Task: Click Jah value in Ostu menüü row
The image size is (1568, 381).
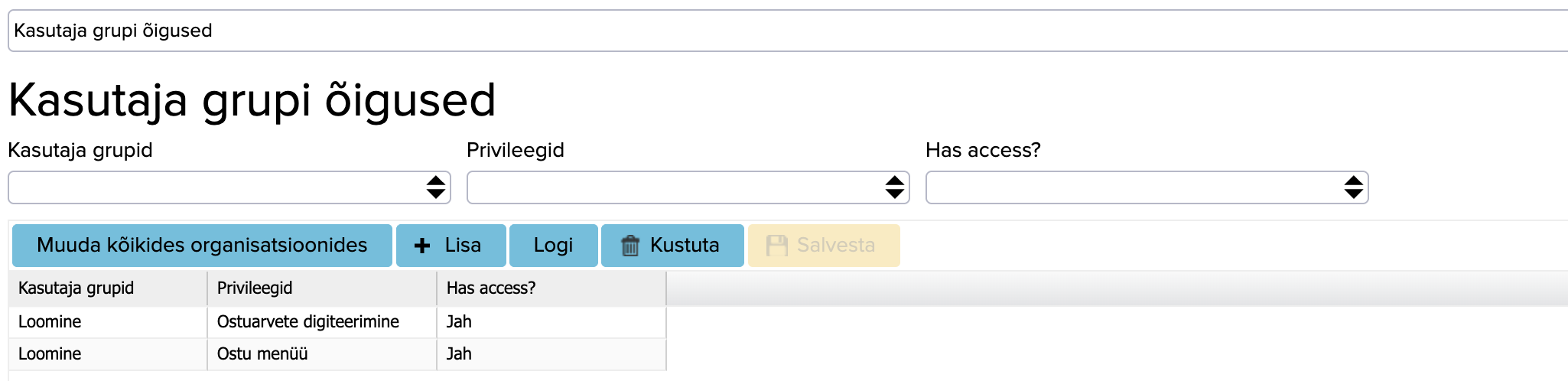Action: click(459, 354)
